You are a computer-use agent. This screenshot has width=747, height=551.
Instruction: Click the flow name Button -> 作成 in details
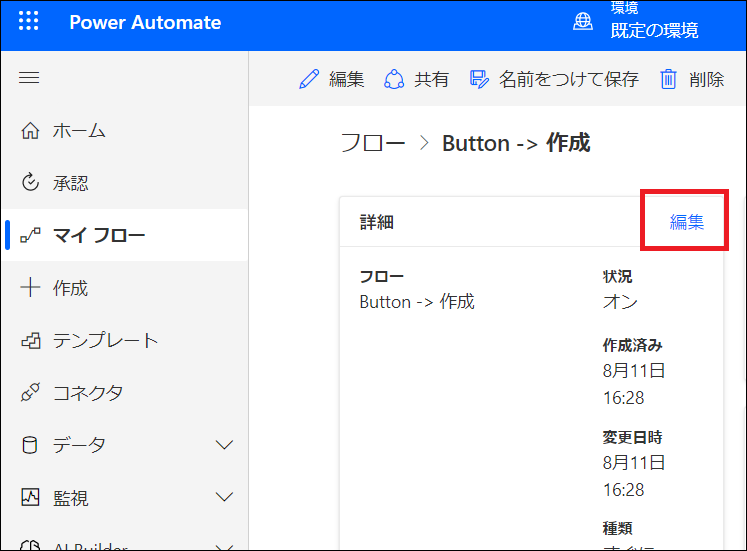[x=417, y=301]
